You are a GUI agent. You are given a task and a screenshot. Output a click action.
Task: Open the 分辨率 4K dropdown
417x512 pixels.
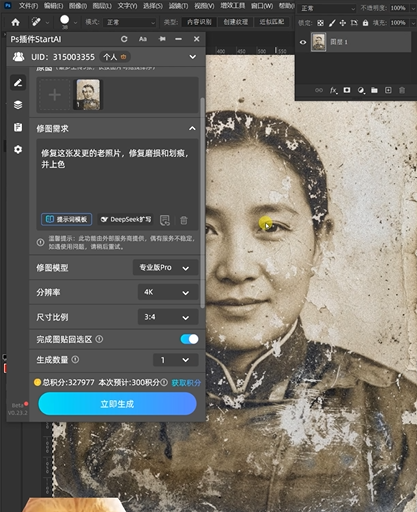[x=168, y=292]
